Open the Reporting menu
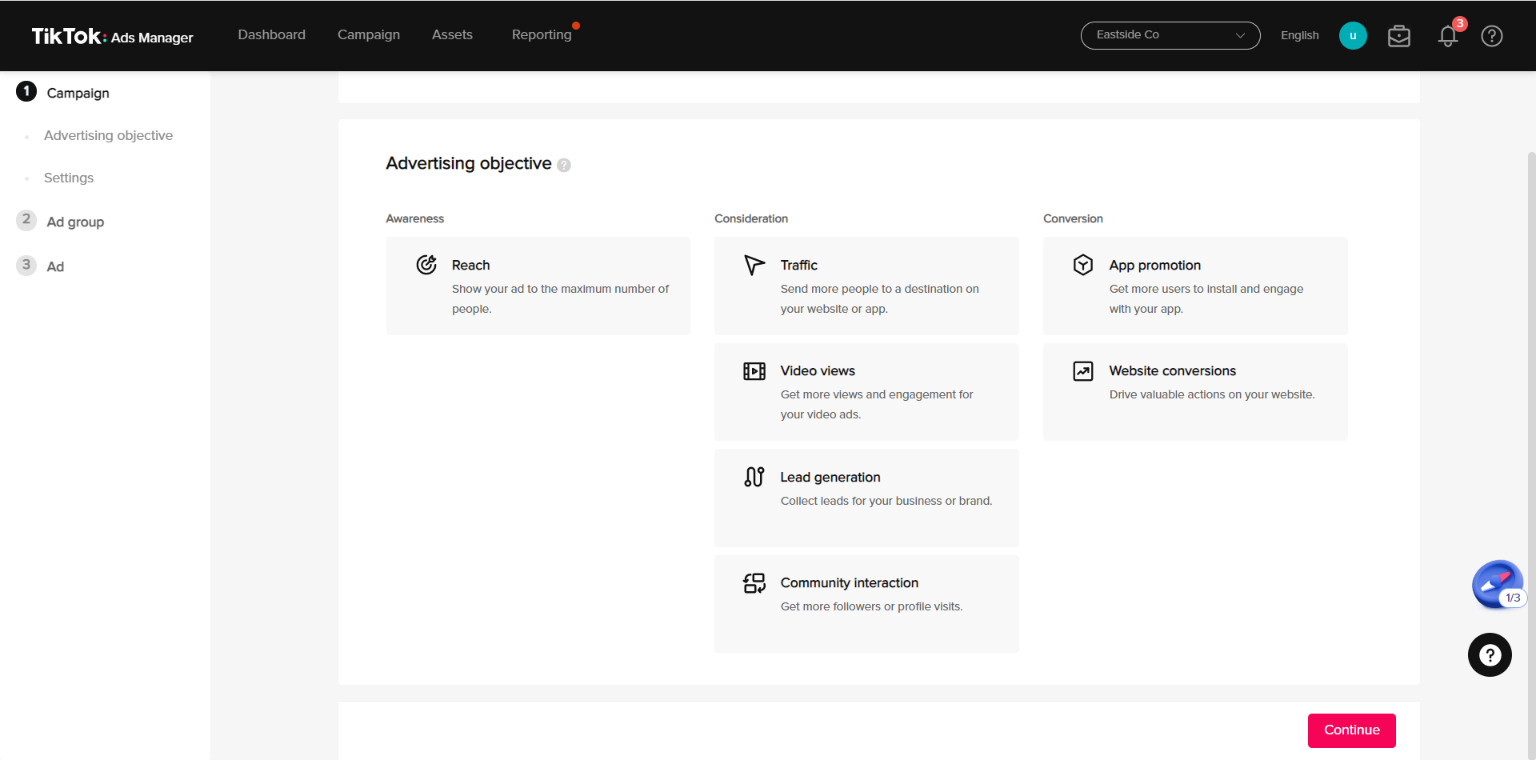The width and height of the screenshot is (1536, 760). [541, 35]
